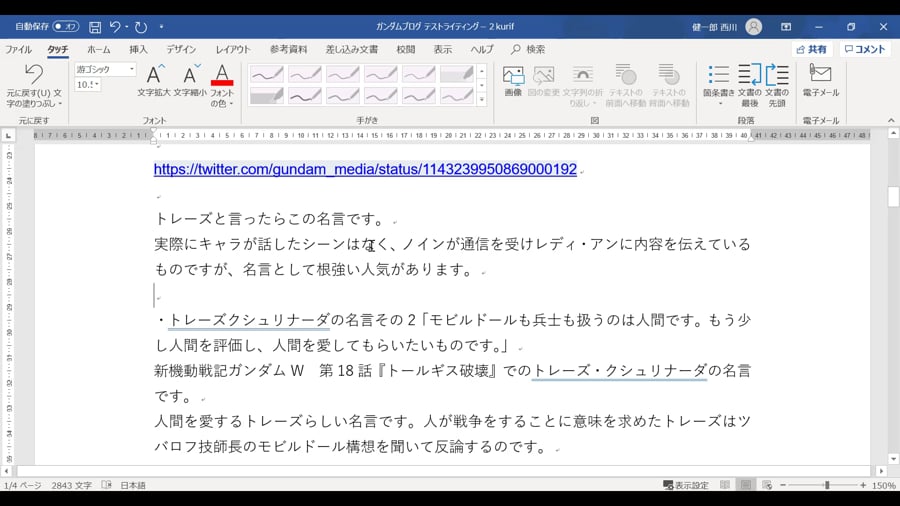
Task: Jump to document start with 文書の先頭
Action: (777, 85)
